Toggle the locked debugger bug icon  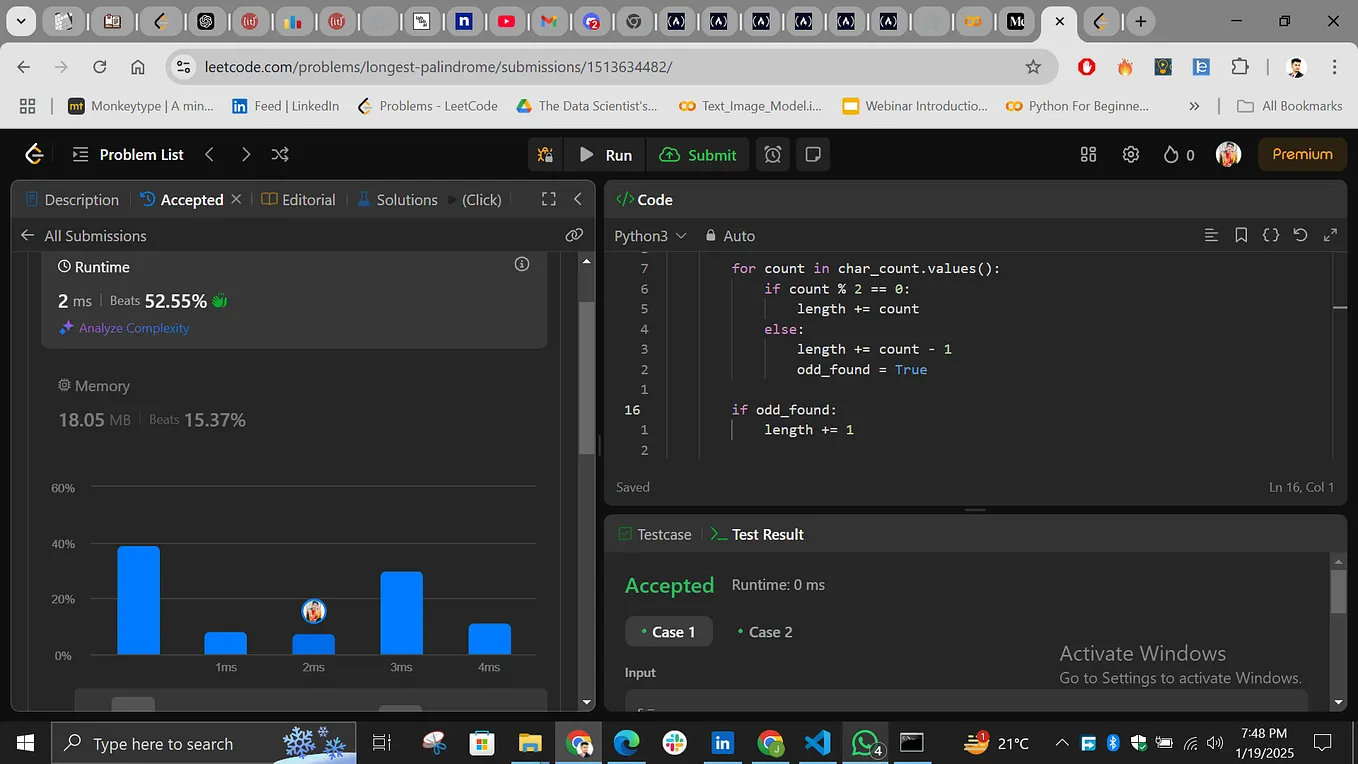pos(545,154)
